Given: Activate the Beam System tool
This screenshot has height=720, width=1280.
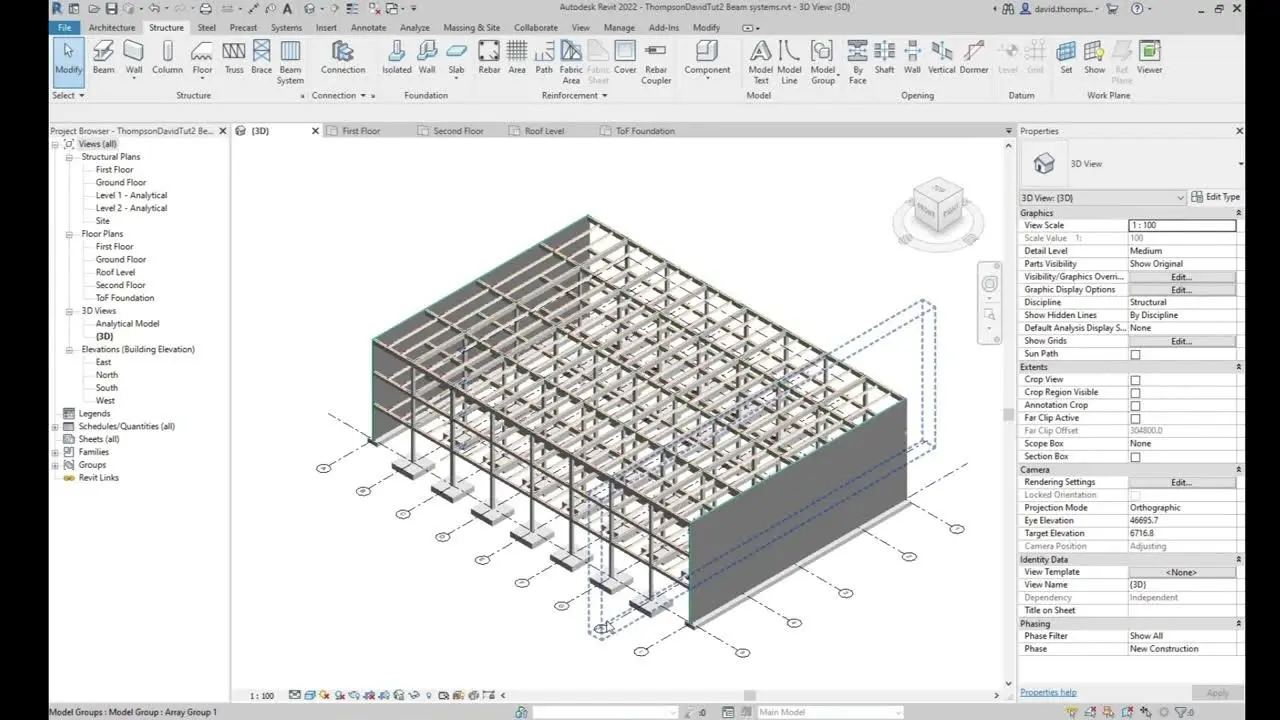Looking at the screenshot, I should click(x=290, y=62).
